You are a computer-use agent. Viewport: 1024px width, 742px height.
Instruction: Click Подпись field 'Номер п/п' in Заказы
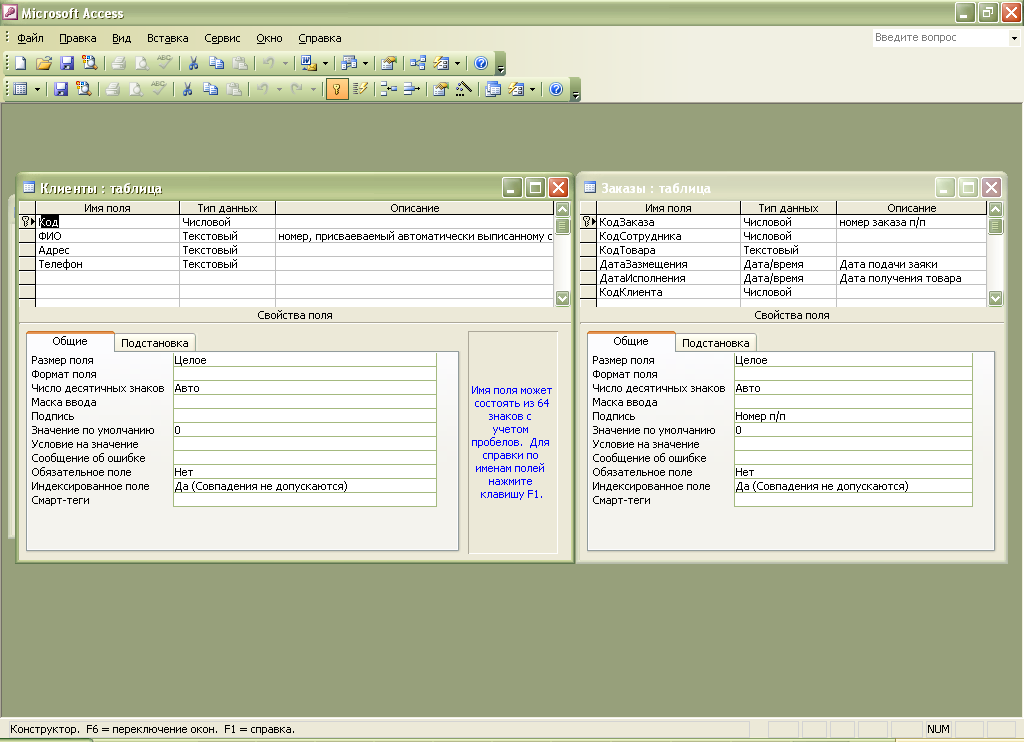coord(853,416)
